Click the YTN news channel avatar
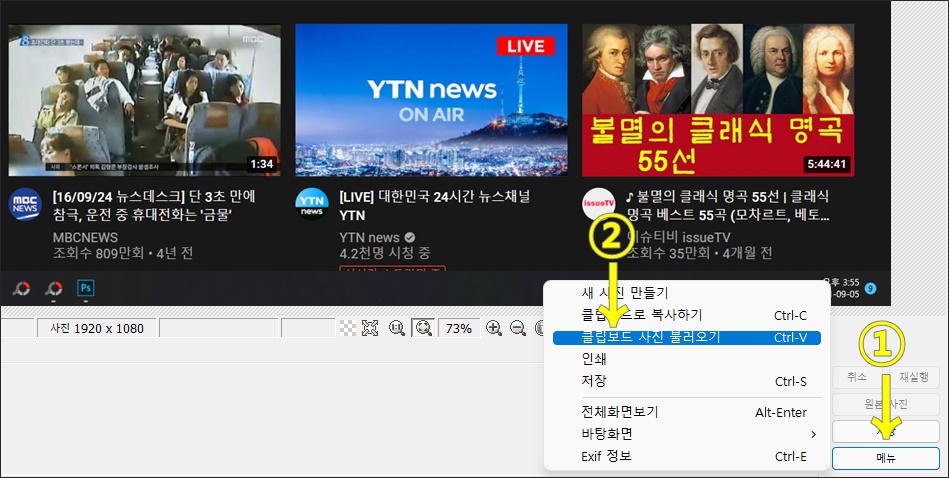The height and width of the screenshot is (478, 949). pos(312,205)
